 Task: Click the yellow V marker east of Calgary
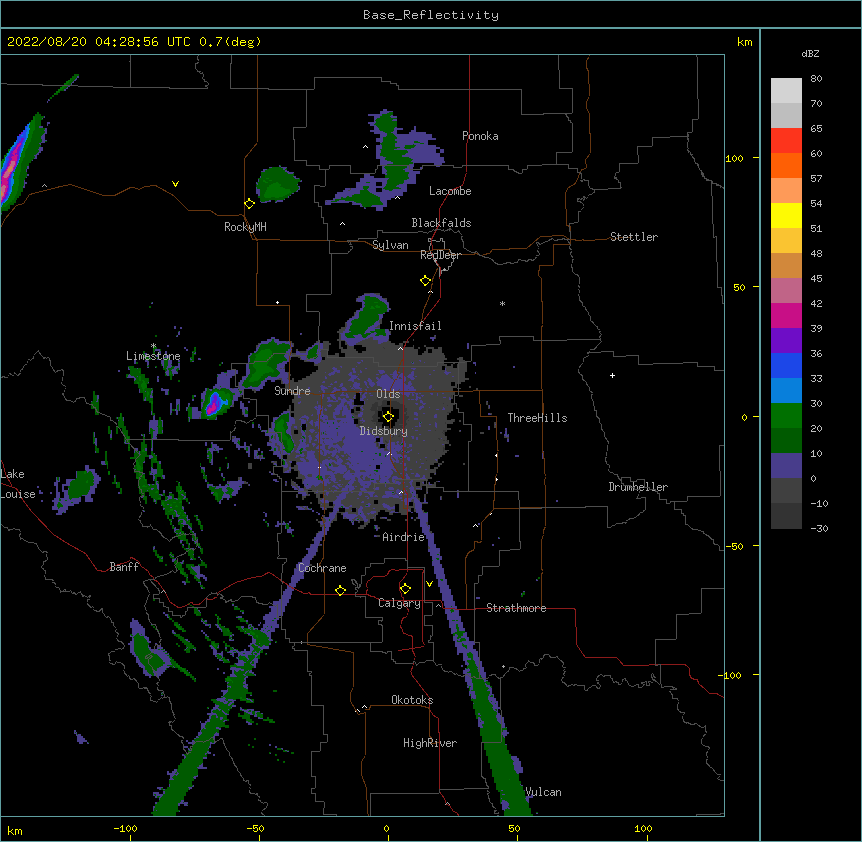tap(429, 584)
